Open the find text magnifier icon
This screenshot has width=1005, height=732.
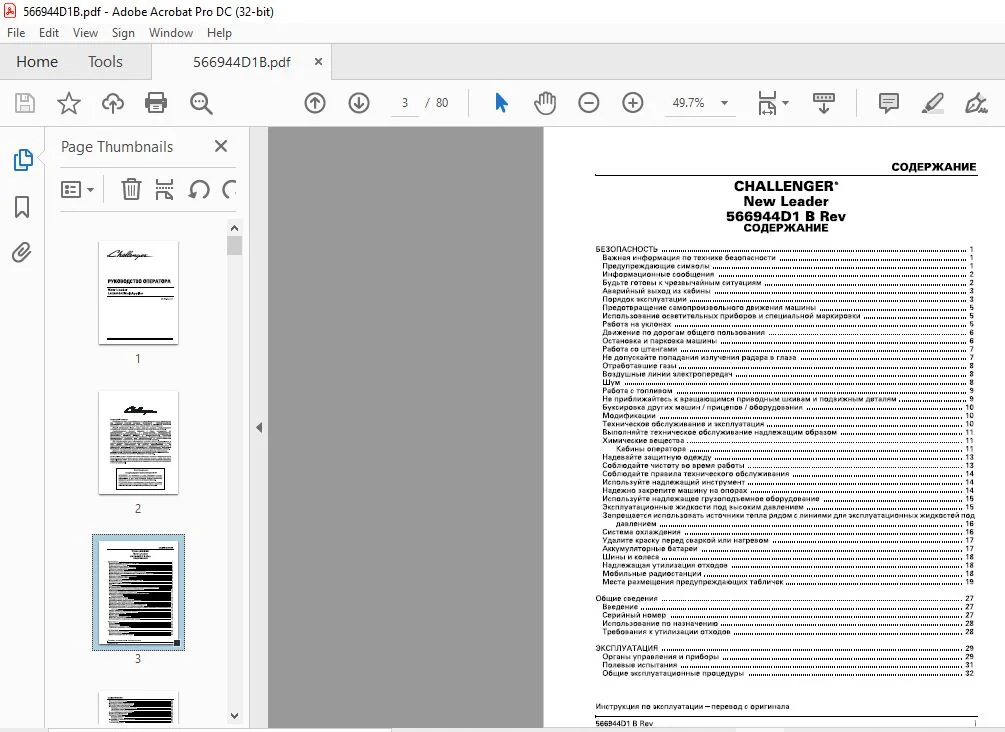click(201, 103)
